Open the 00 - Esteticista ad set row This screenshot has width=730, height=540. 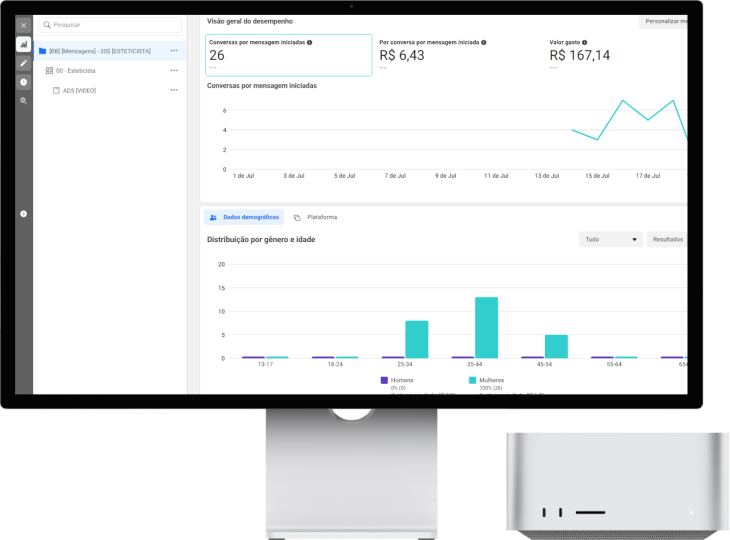(110, 70)
